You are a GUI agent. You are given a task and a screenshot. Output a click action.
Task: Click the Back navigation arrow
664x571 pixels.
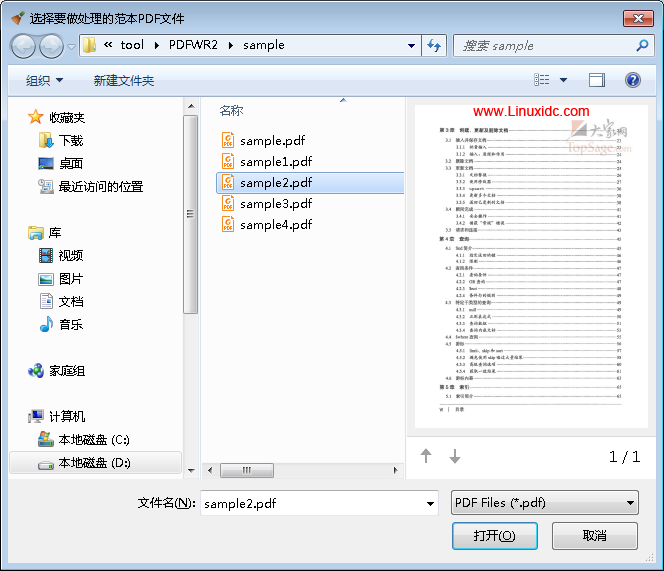point(23,46)
